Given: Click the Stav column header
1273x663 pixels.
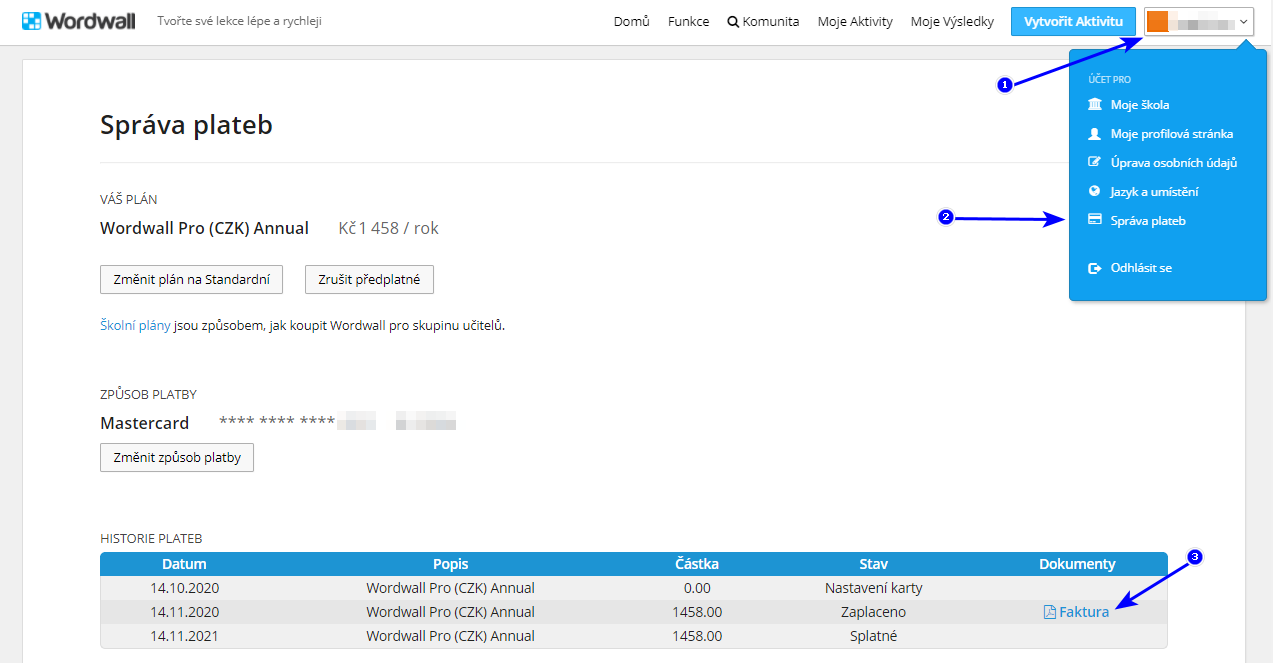Looking at the screenshot, I should coord(873,564).
